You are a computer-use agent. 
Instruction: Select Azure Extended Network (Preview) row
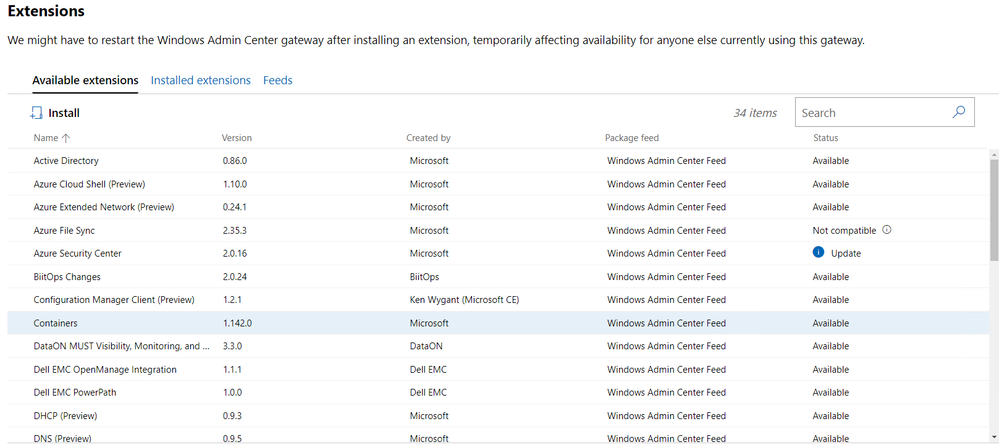coord(498,207)
